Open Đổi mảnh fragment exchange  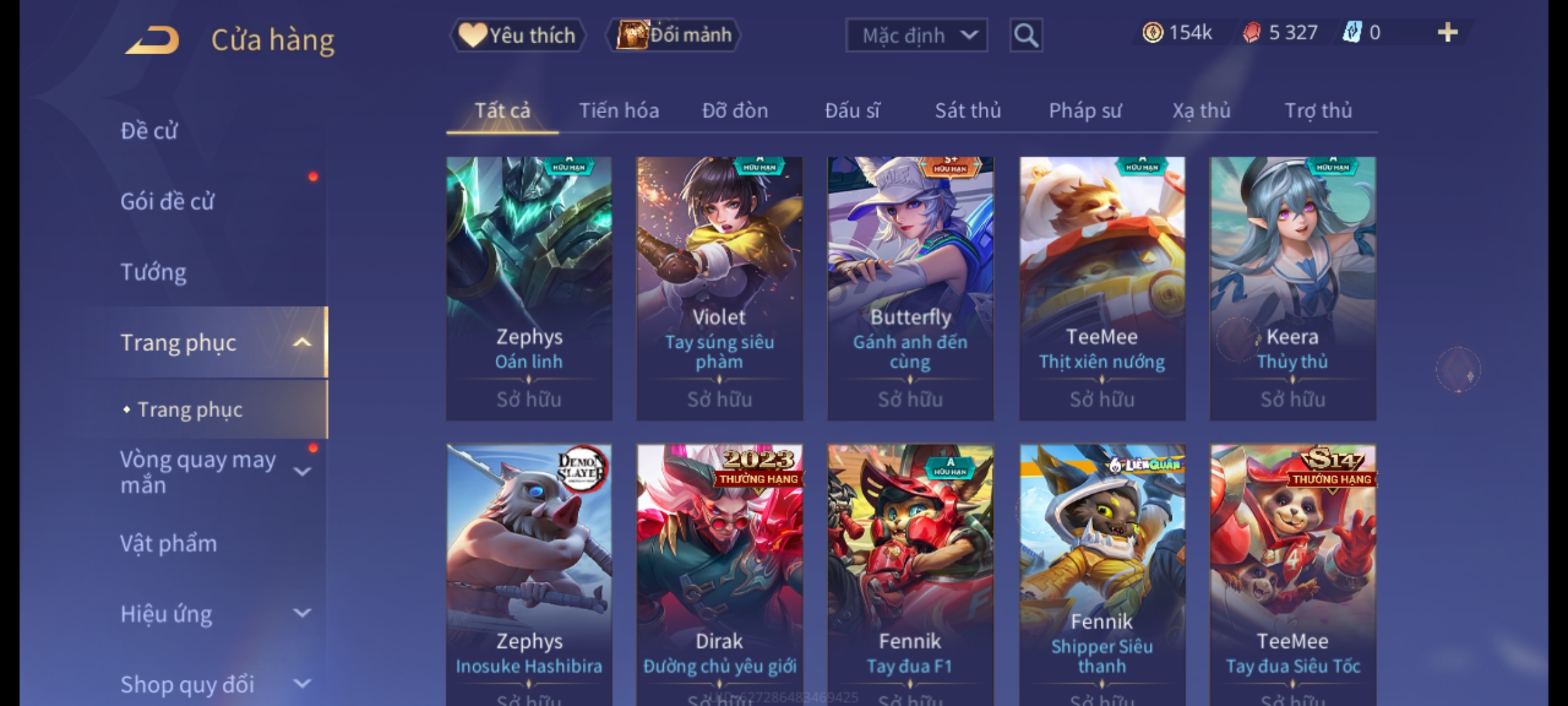pyautogui.click(x=674, y=35)
